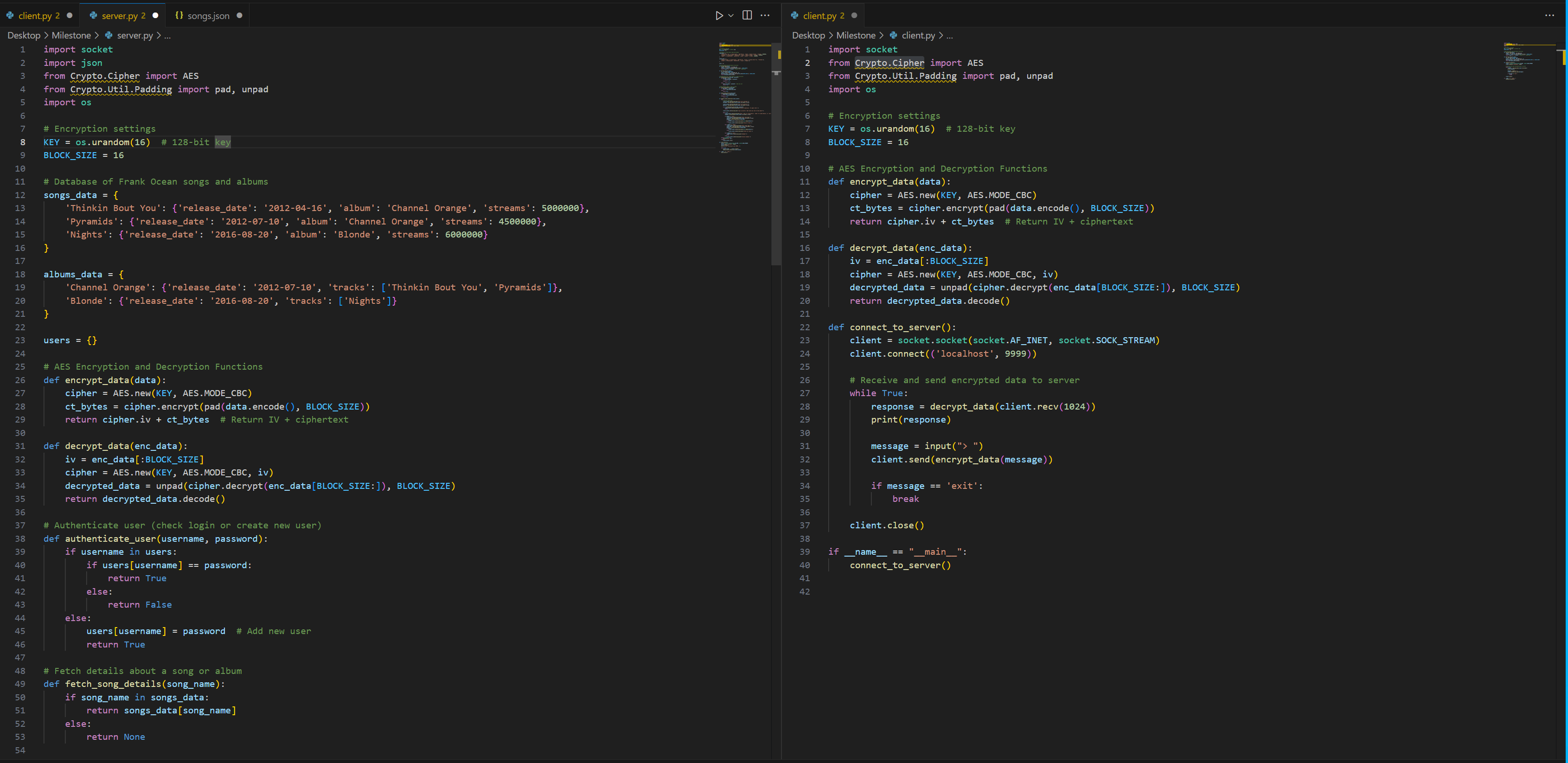Viewport: 1568px width, 763px height.
Task: Click the modified dot on the server.py tab
Action: (156, 15)
